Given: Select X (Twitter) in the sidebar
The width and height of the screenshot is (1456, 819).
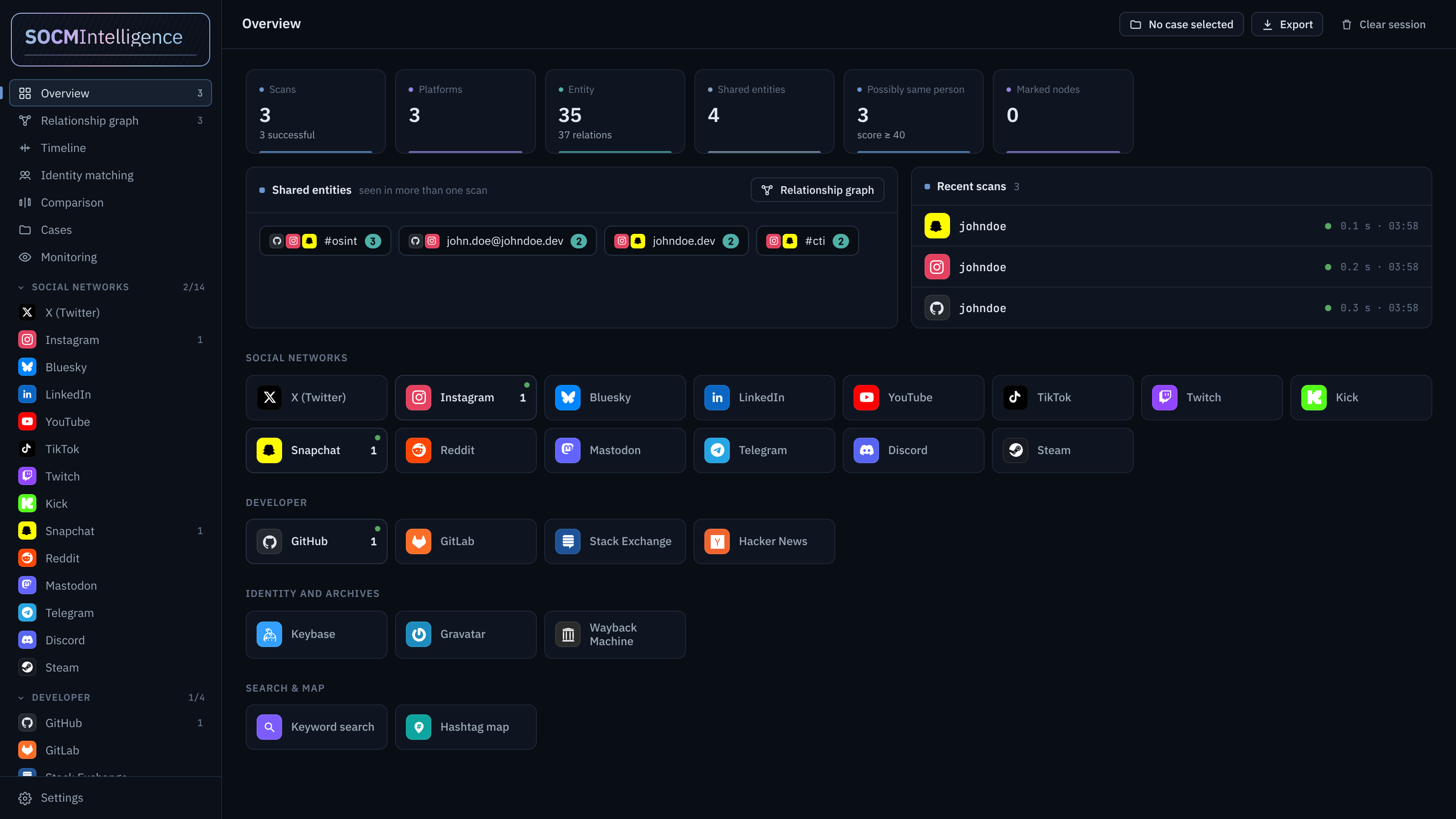Looking at the screenshot, I should [x=111, y=312].
